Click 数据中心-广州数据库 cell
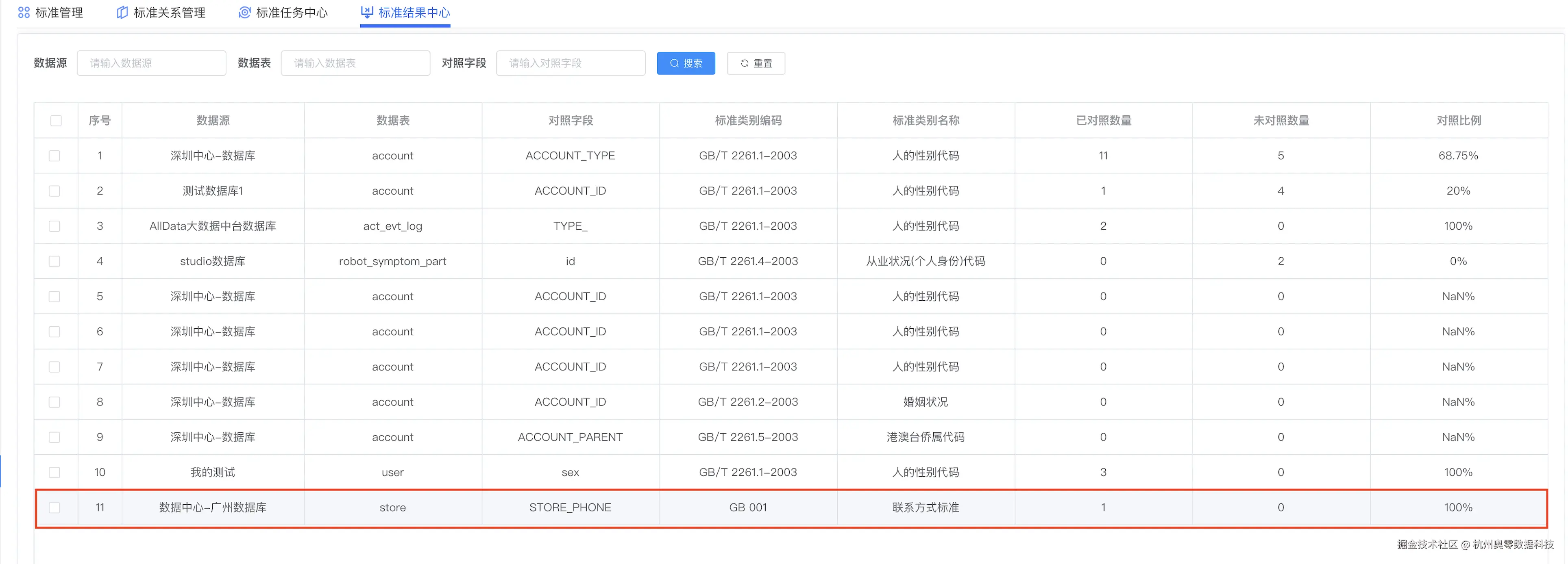The width and height of the screenshot is (1568, 564). click(213, 508)
